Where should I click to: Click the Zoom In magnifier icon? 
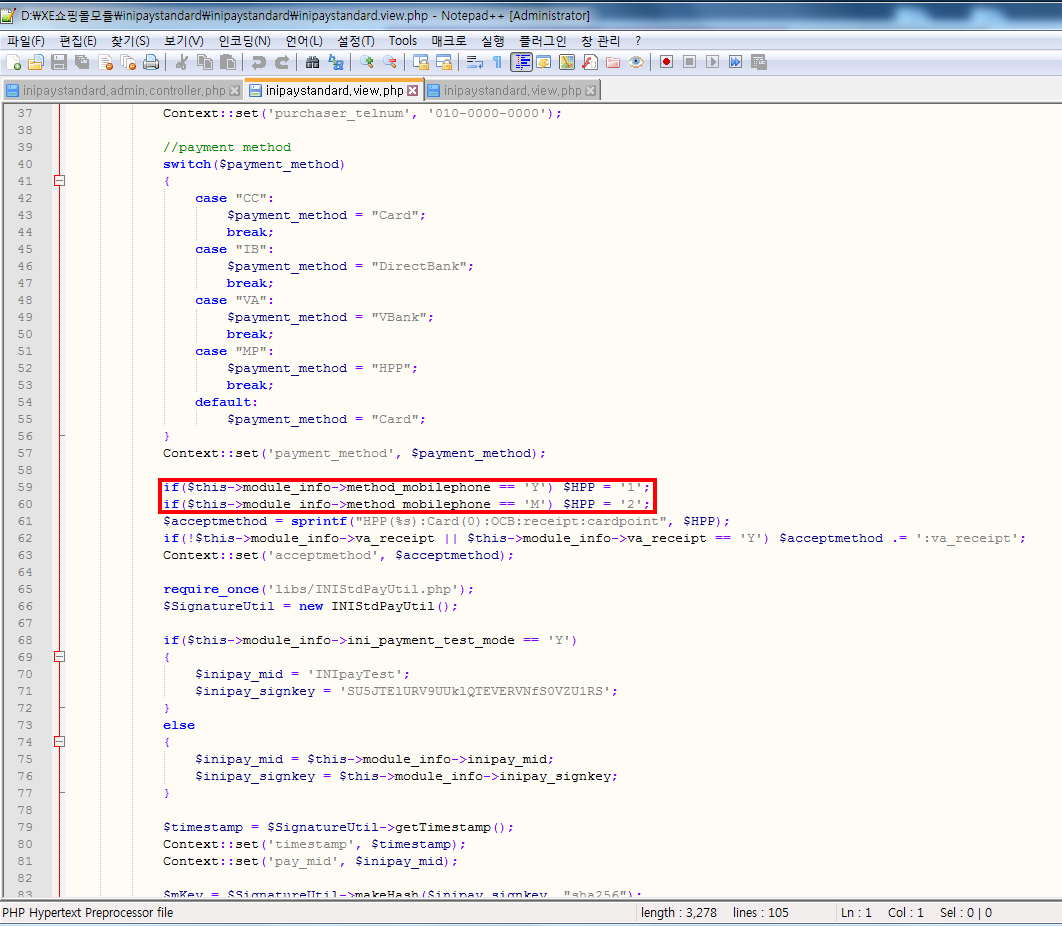(366, 62)
